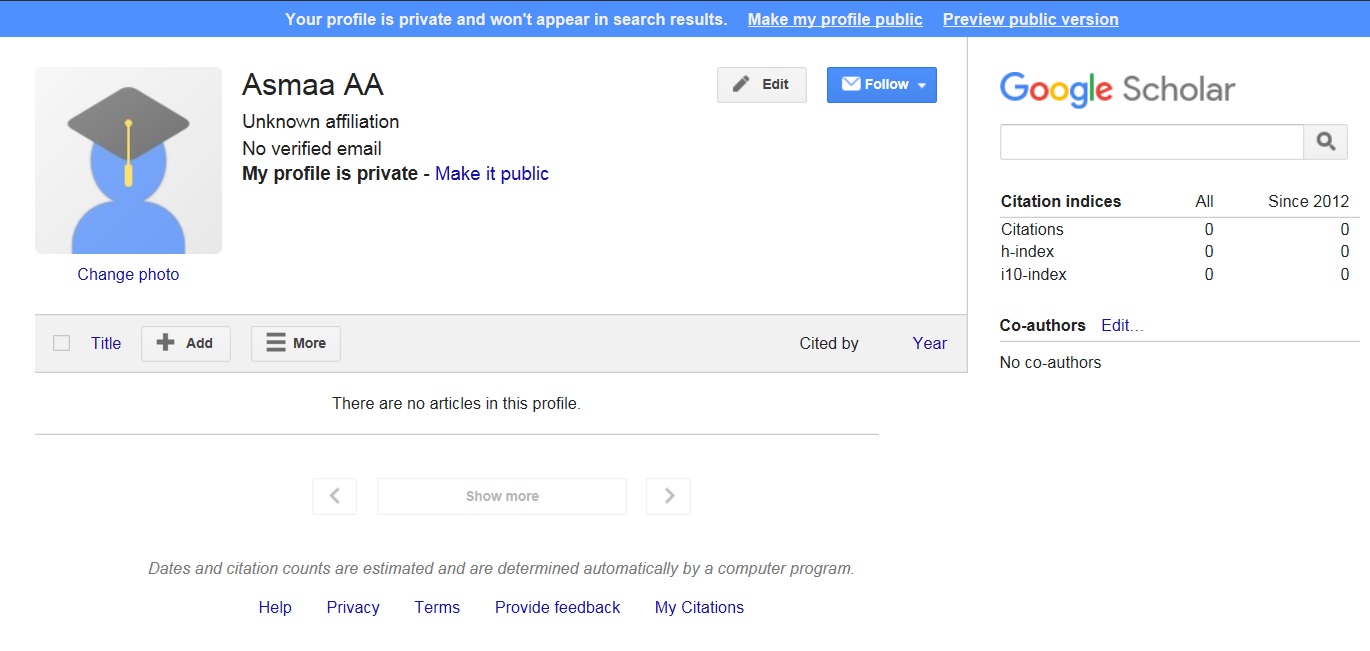This screenshot has width=1370, height=651.
Task: Click Make it public next to privacy status
Action: click(x=491, y=173)
